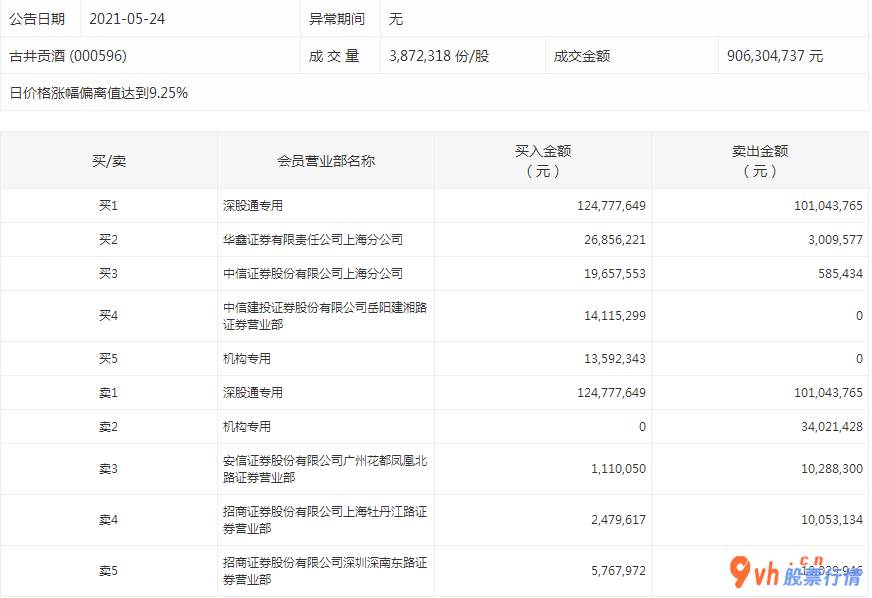The height and width of the screenshot is (598, 872).
Task: Click 安信证券广州花都凤凰北路证券营业部 name
Action: [325, 469]
